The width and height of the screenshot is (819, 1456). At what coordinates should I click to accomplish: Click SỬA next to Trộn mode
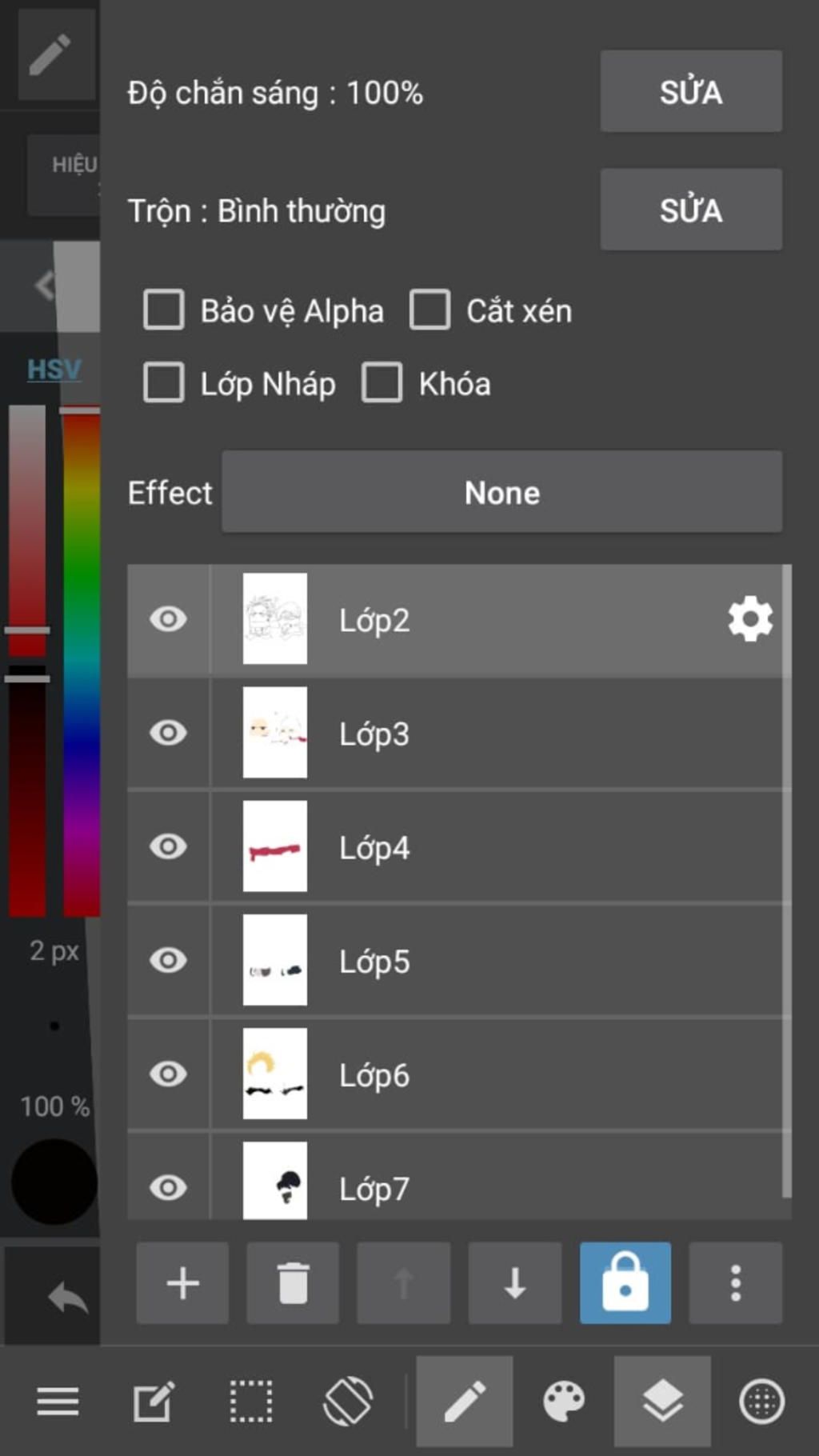[691, 210]
